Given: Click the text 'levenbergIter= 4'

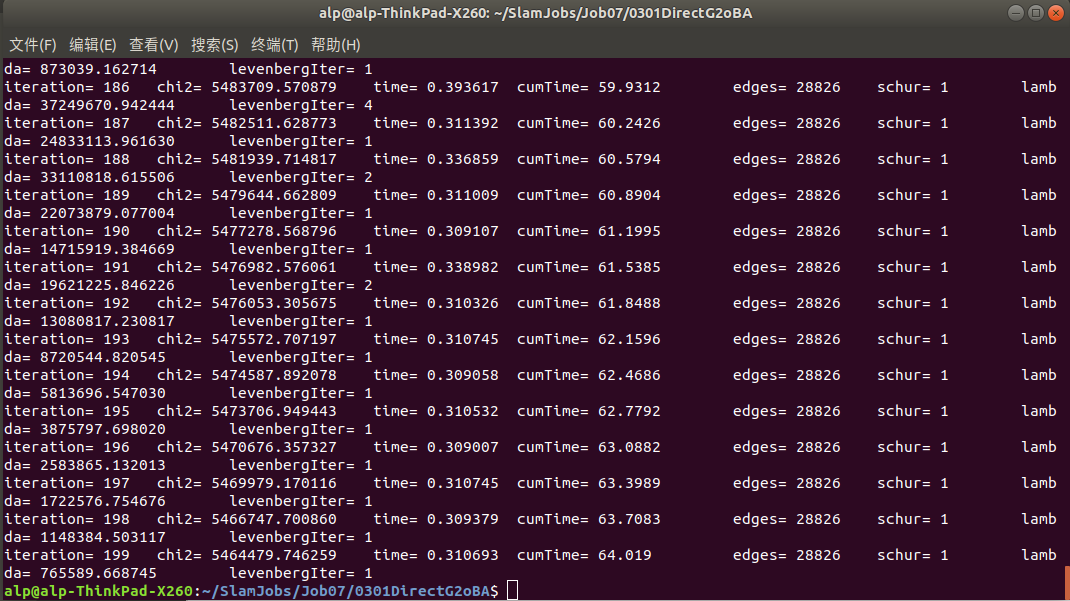Looking at the screenshot, I should 301,106.
